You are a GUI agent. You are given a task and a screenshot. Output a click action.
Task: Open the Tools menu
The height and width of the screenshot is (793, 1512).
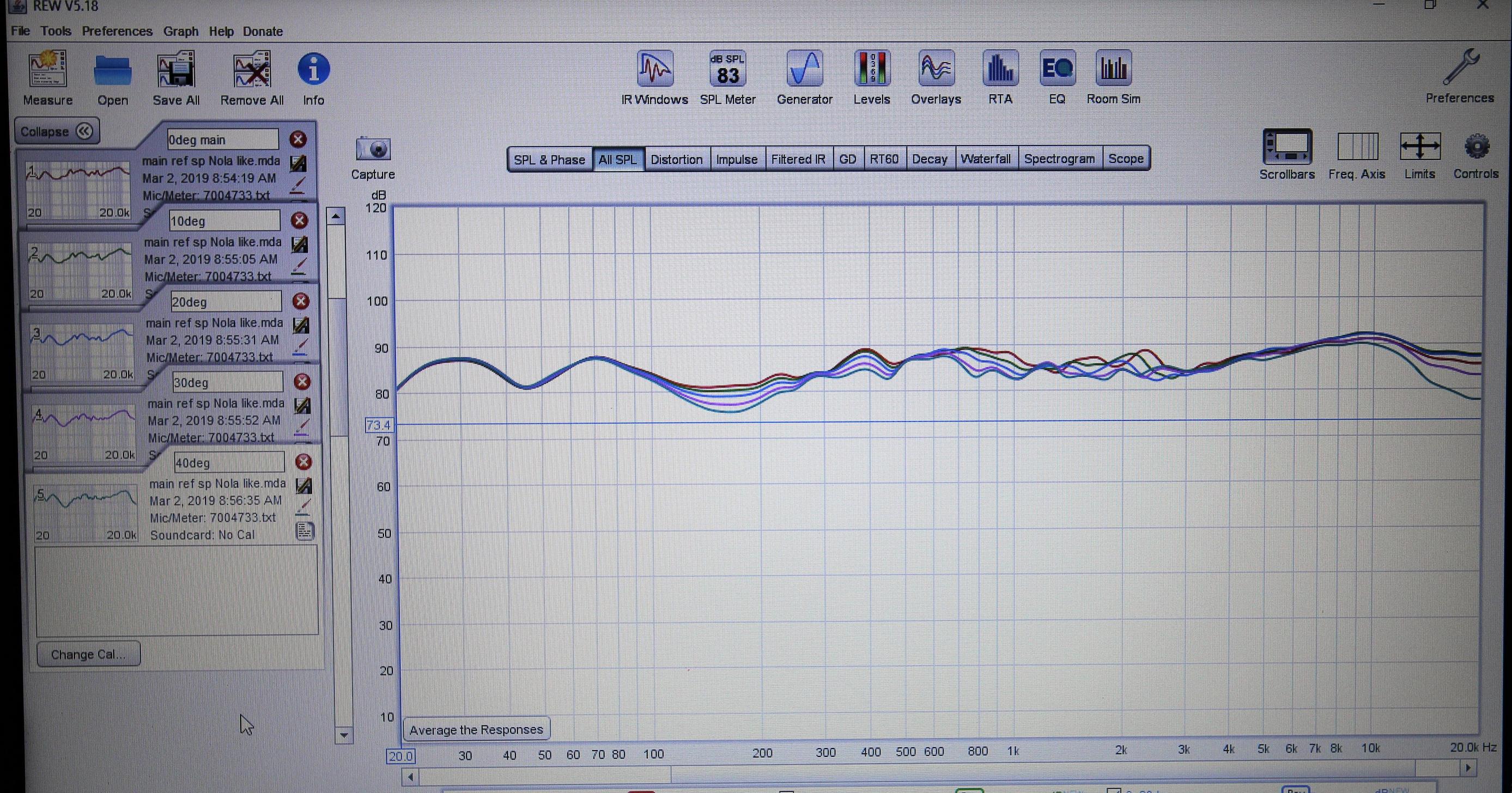[x=56, y=31]
